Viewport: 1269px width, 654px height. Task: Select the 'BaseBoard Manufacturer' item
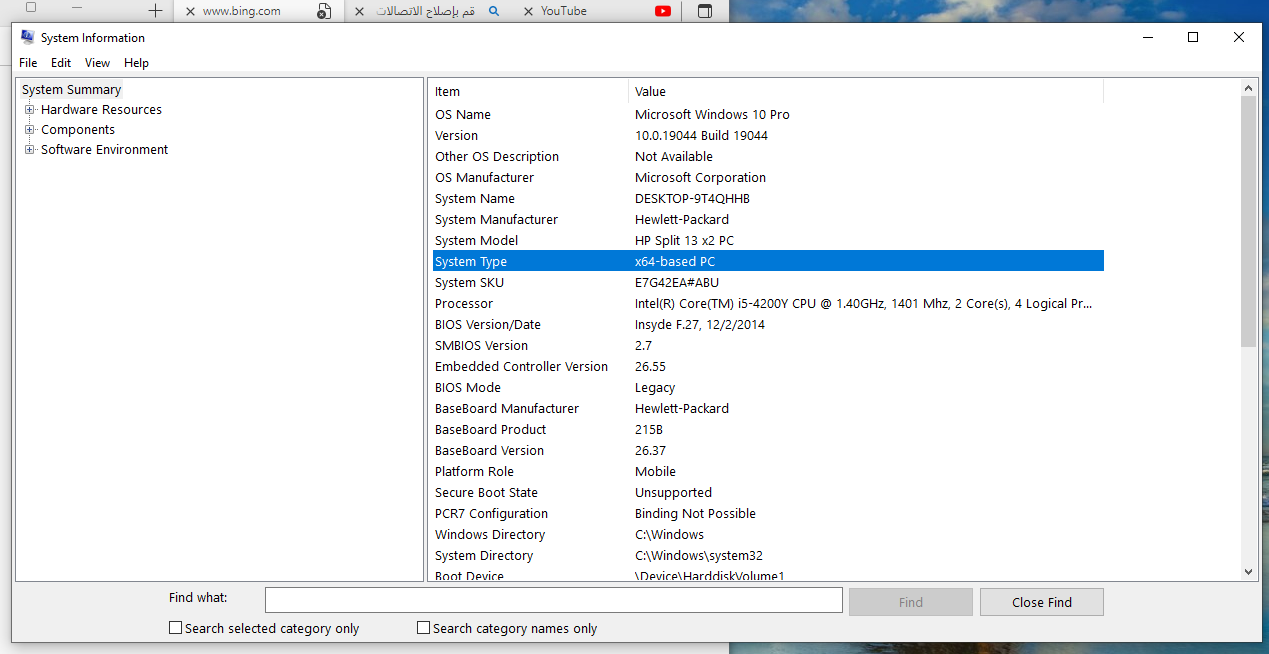507,409
